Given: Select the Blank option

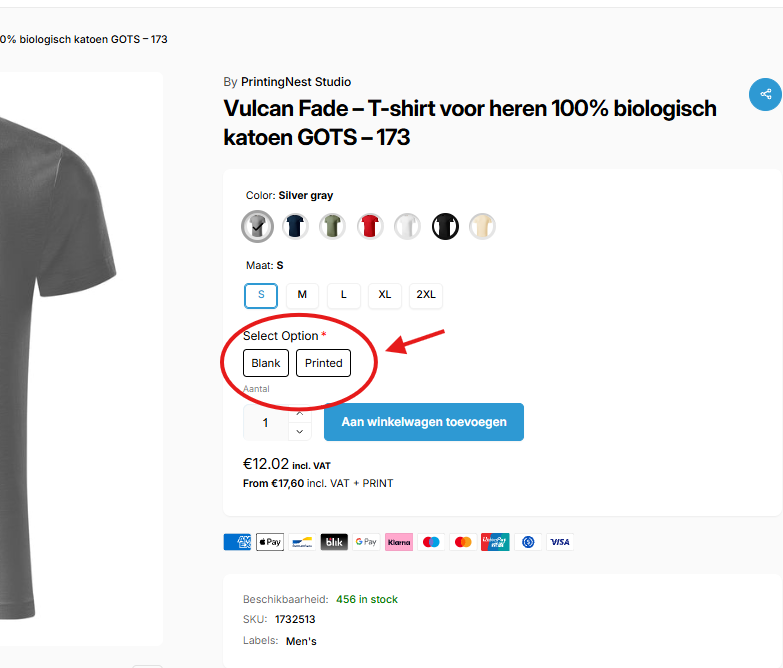Looking at the screenshot, I should click(x=266, y=363).
